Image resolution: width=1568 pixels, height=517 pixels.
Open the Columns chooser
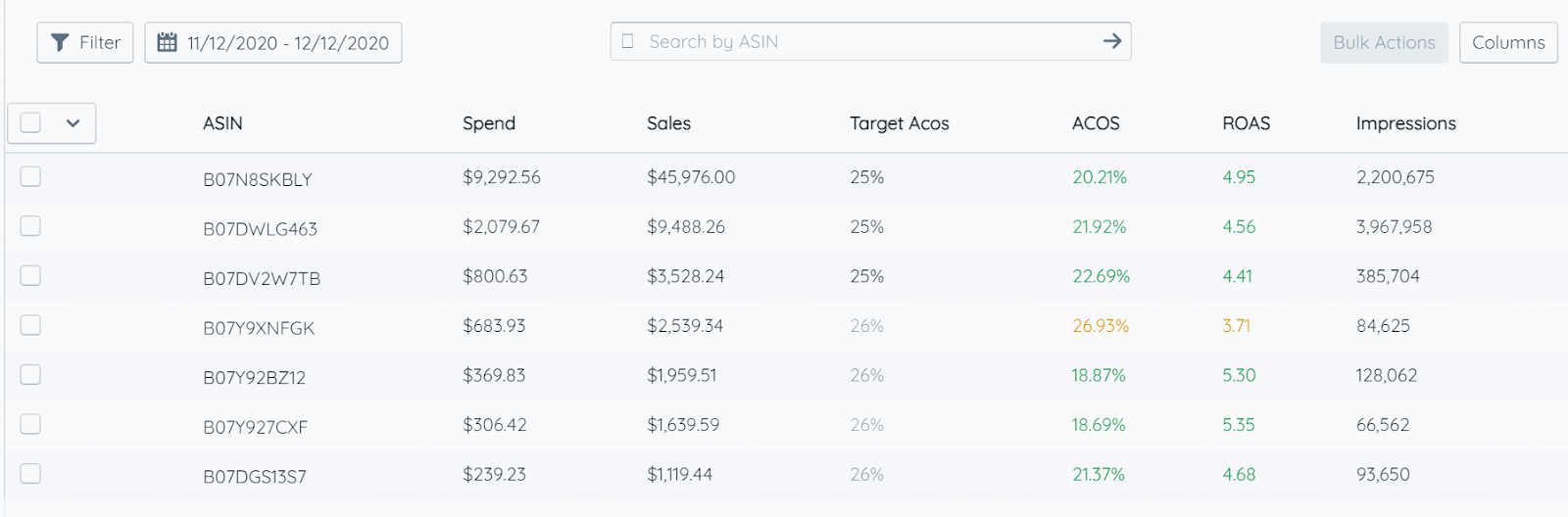1508,42
